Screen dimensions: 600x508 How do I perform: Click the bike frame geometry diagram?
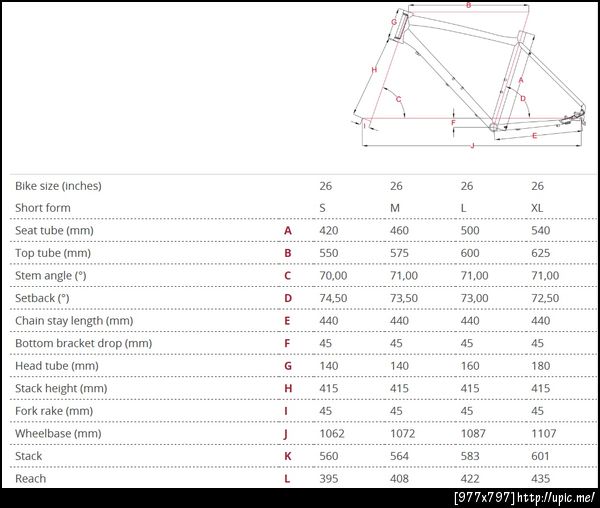tap(469, 75)
